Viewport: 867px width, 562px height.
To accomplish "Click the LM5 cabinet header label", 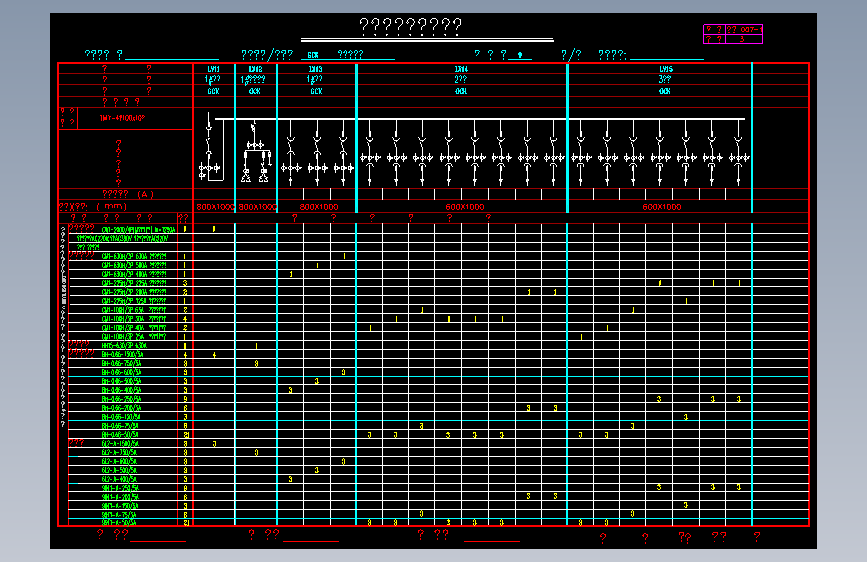I will 666,69.
